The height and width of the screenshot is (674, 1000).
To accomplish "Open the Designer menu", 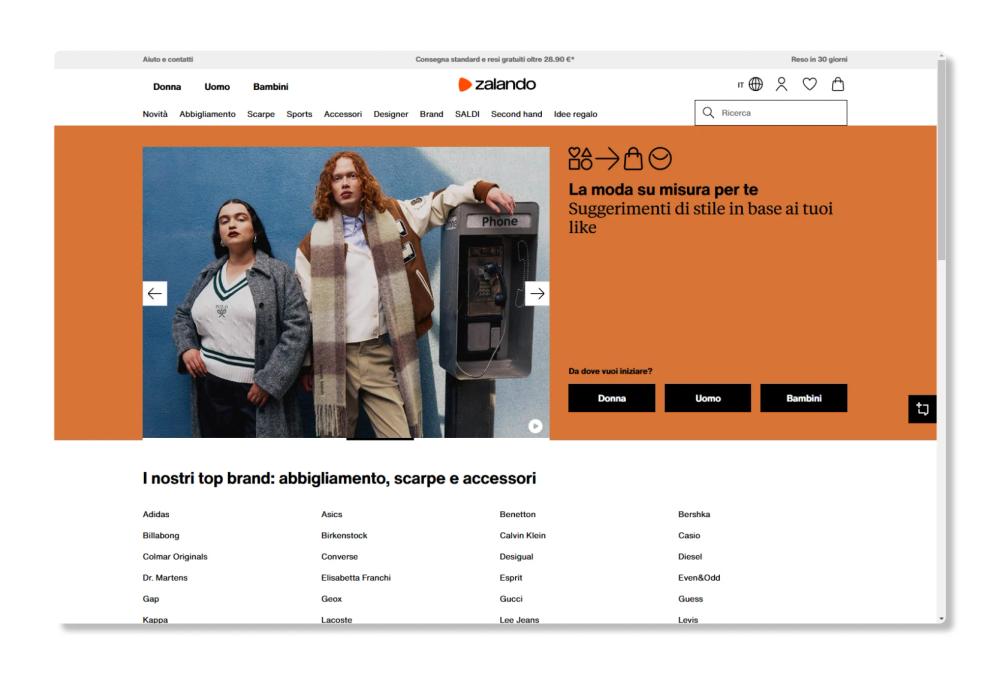I will click(x=390, y=114).
